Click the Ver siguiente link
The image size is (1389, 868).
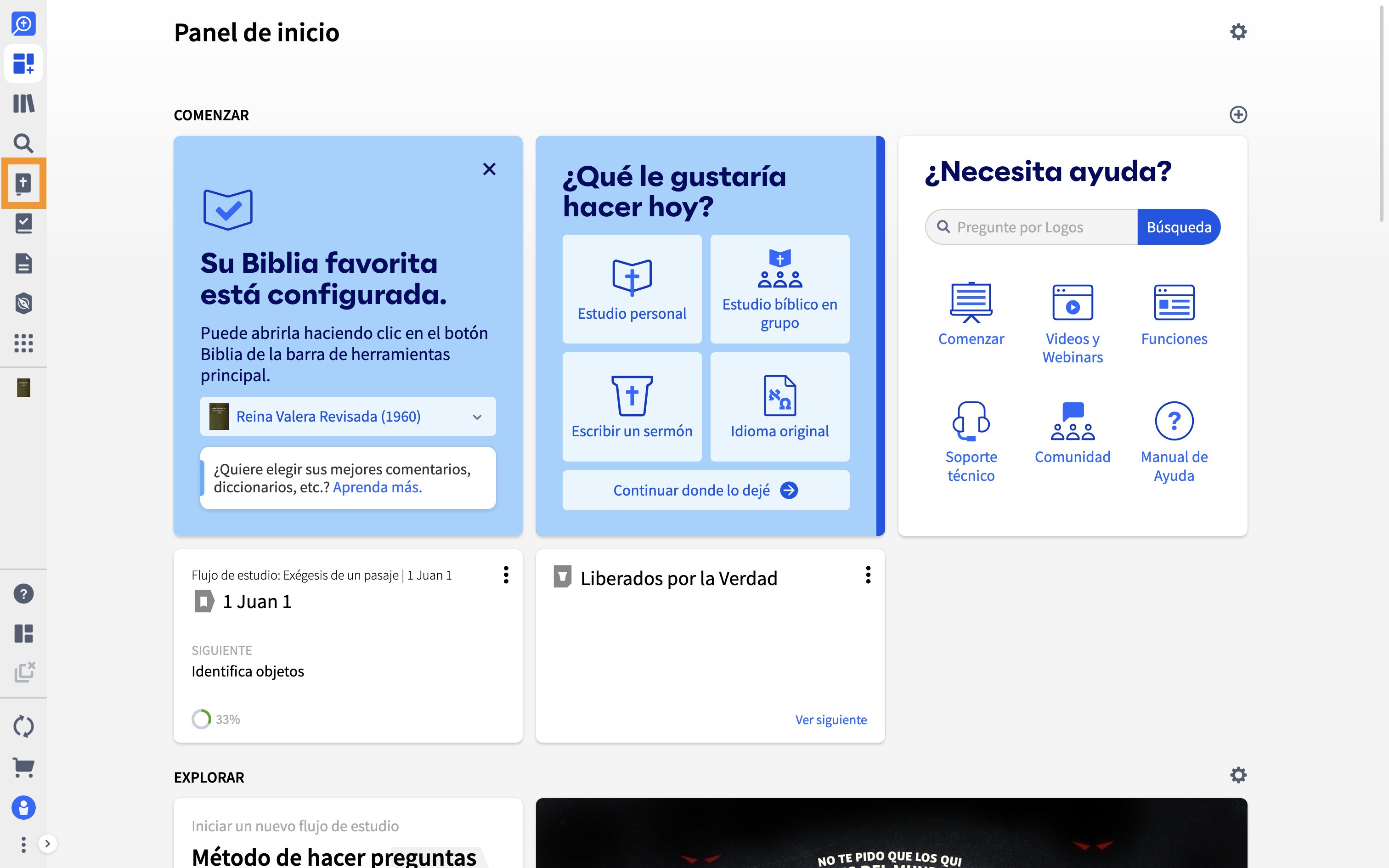[830, 719]
